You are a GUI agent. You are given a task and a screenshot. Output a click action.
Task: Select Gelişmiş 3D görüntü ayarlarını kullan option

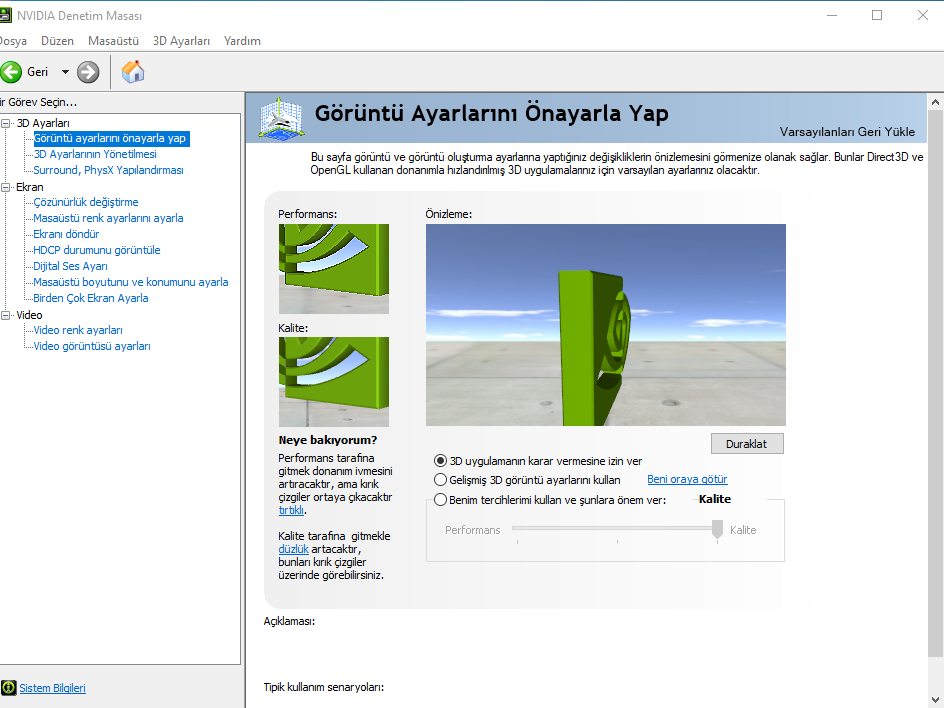(440, 480)
